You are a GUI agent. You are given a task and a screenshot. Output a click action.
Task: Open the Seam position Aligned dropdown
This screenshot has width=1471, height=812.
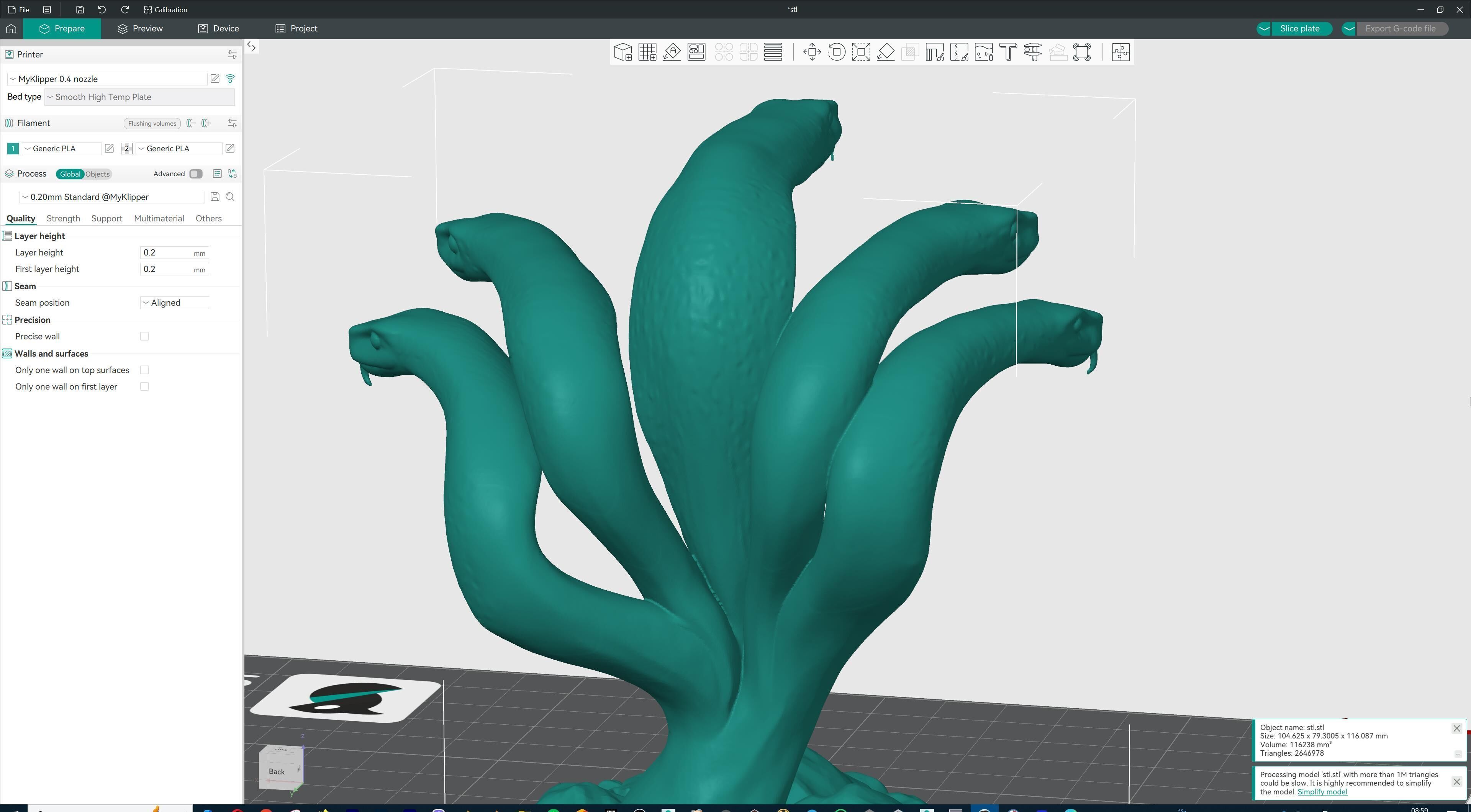[x=174, y=303]
